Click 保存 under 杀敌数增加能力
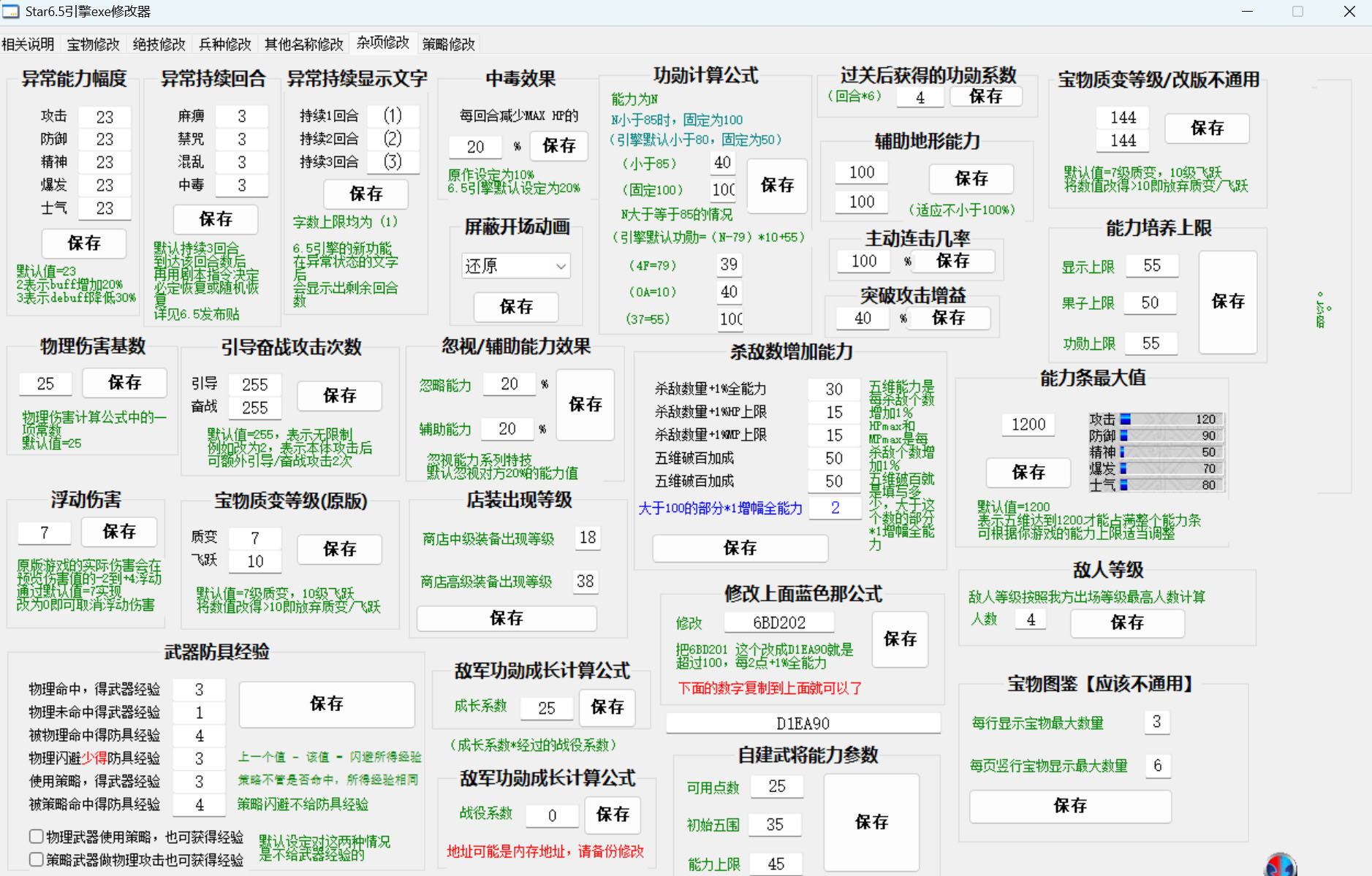The height and width of the screenshot is (876, 1372). click(x=740, y=548)
